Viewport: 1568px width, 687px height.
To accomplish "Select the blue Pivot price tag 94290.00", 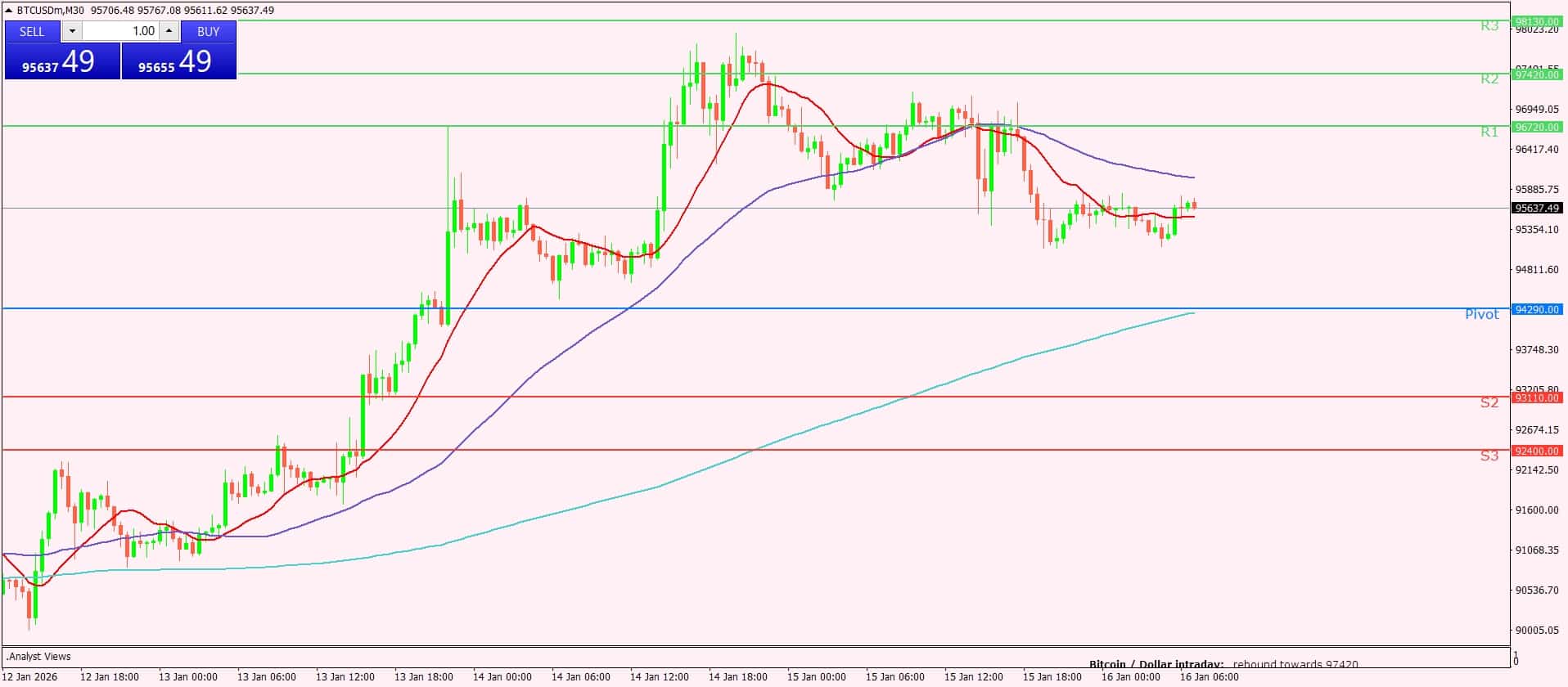I will pos(1537,309).
